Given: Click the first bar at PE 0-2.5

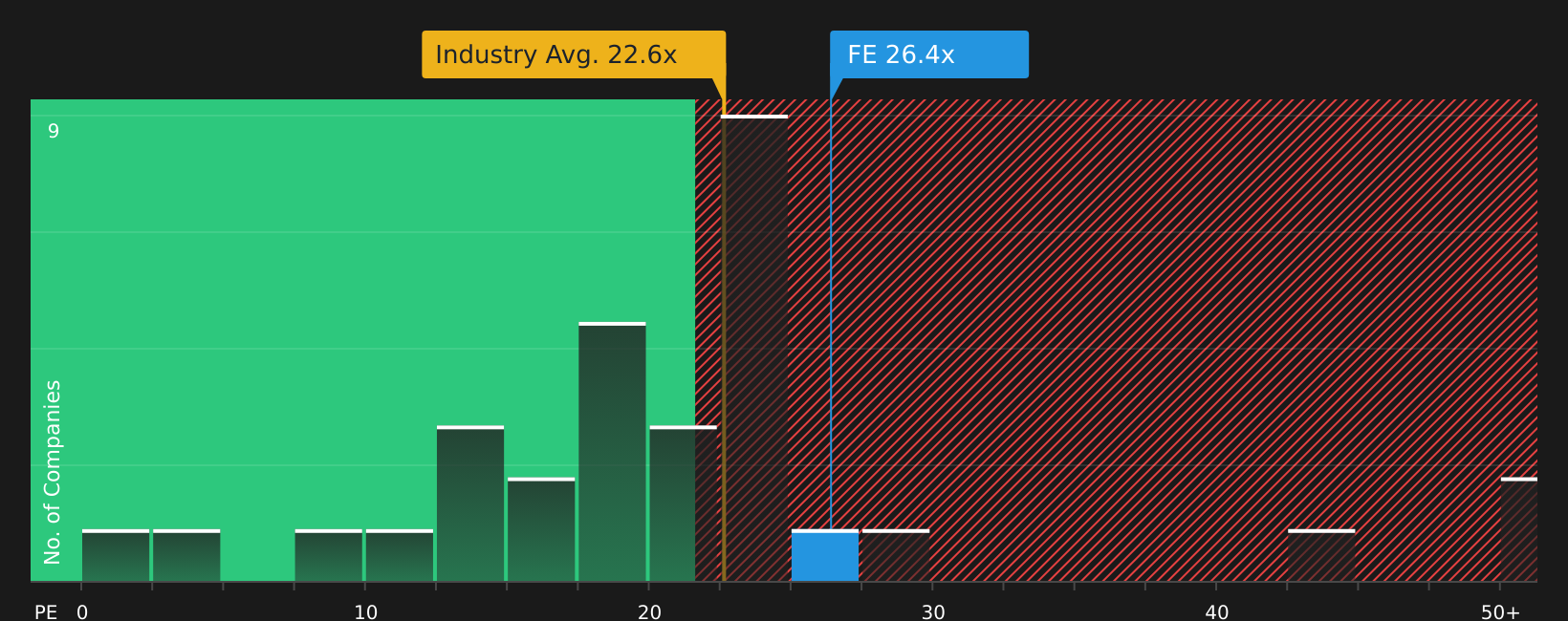Looking at the screenshot, I should point(116,555).
